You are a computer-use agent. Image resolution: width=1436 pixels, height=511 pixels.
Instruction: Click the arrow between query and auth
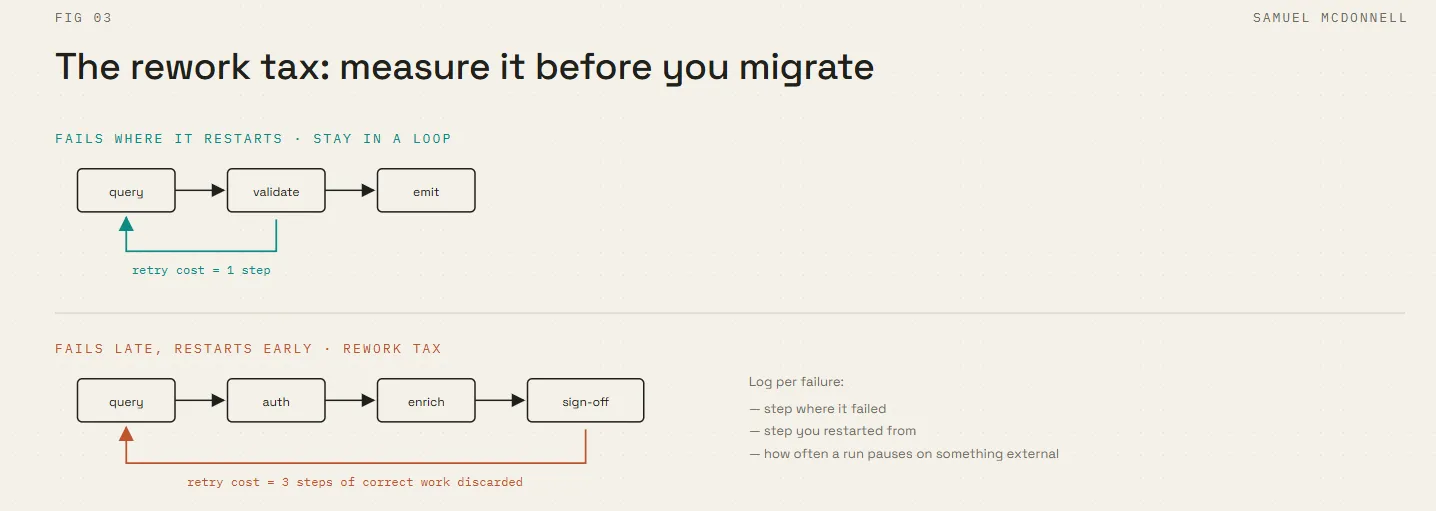tap(201, 401)
